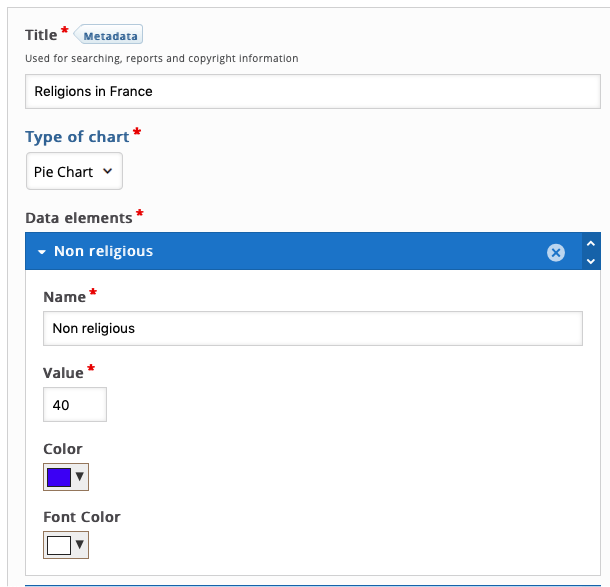The width and height of the screenshot is (610, 587).
Task: Click the Title field label
Action: (x=41, y=35)
